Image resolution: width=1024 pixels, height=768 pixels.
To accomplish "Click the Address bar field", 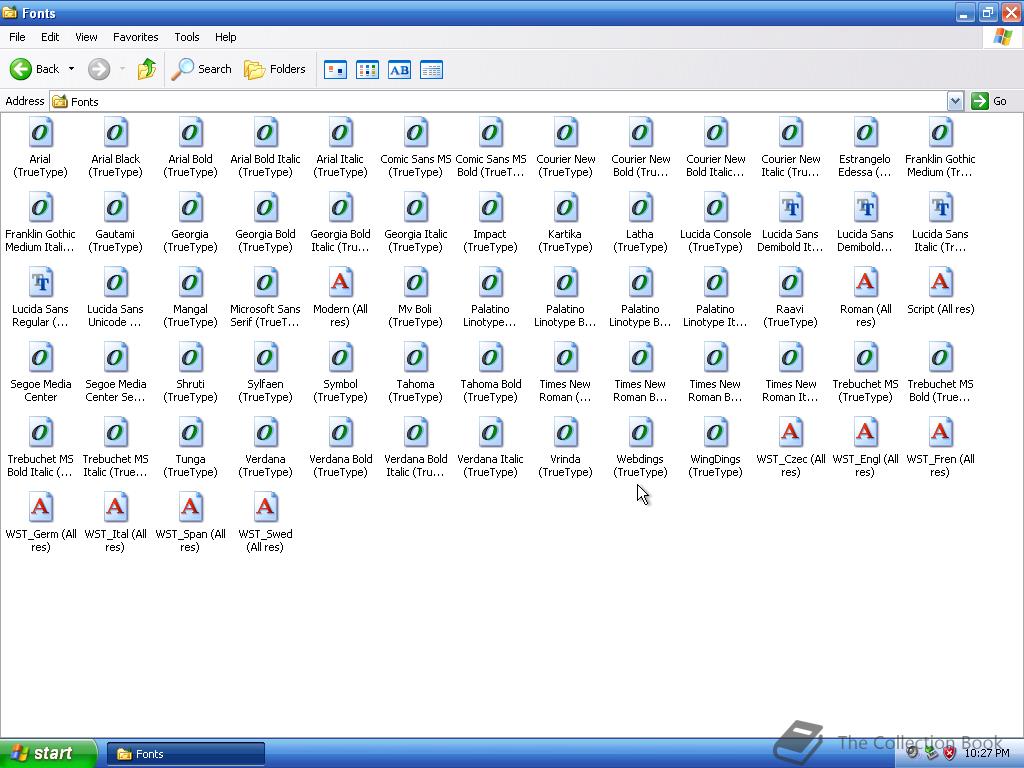I will pos(498,101).
